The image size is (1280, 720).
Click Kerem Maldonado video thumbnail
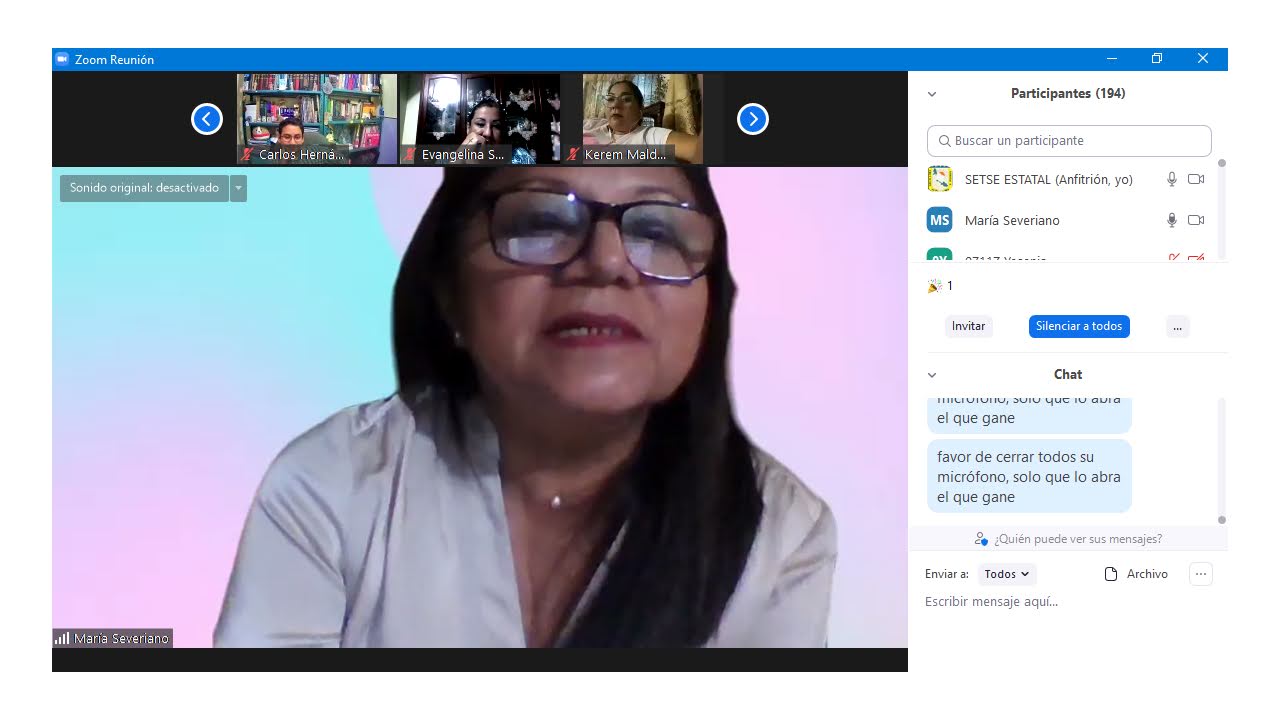(x=643, y=118)
